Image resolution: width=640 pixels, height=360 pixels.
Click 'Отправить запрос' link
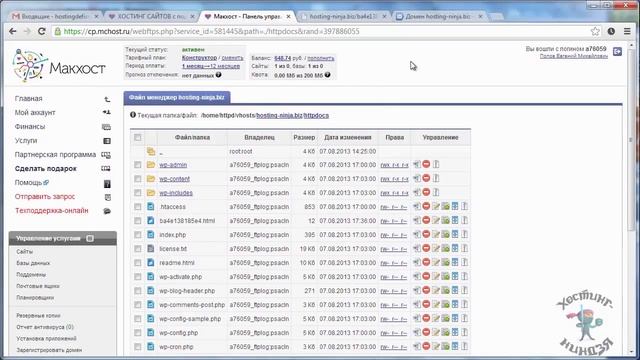coord(45,196)
